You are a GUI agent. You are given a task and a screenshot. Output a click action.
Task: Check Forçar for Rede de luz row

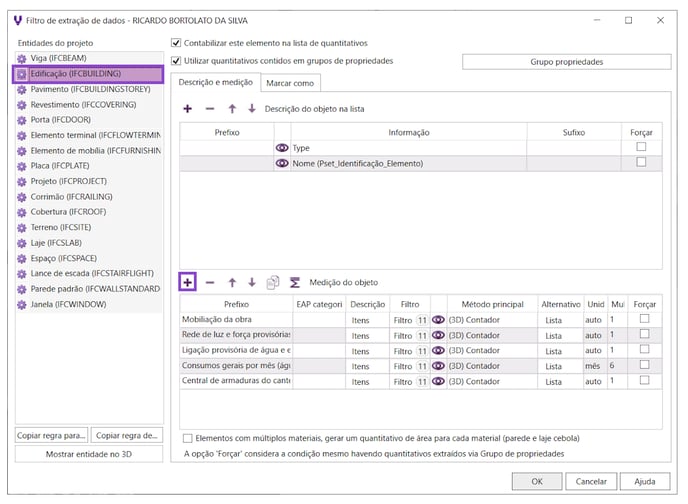pyautogui.click(x=644, y=334)
